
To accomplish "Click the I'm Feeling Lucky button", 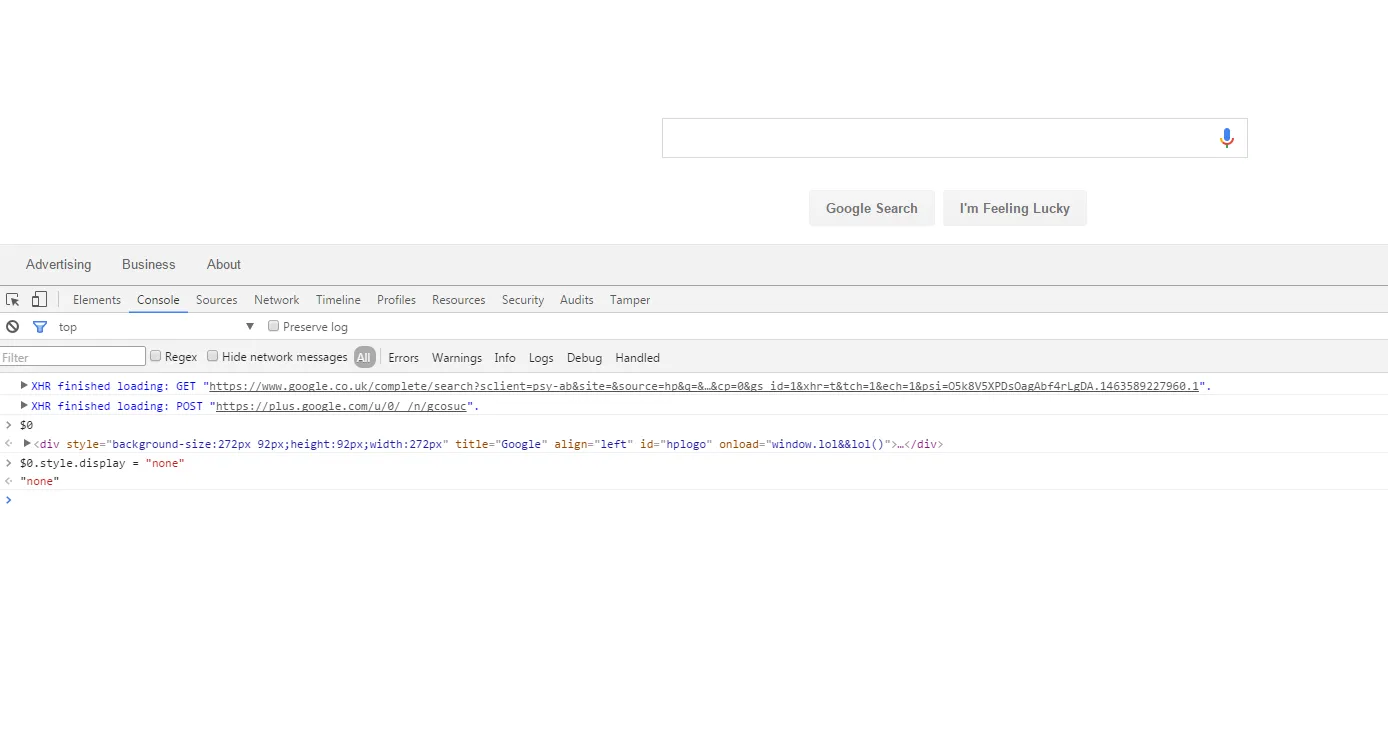I will click(x=1015, y=208).
